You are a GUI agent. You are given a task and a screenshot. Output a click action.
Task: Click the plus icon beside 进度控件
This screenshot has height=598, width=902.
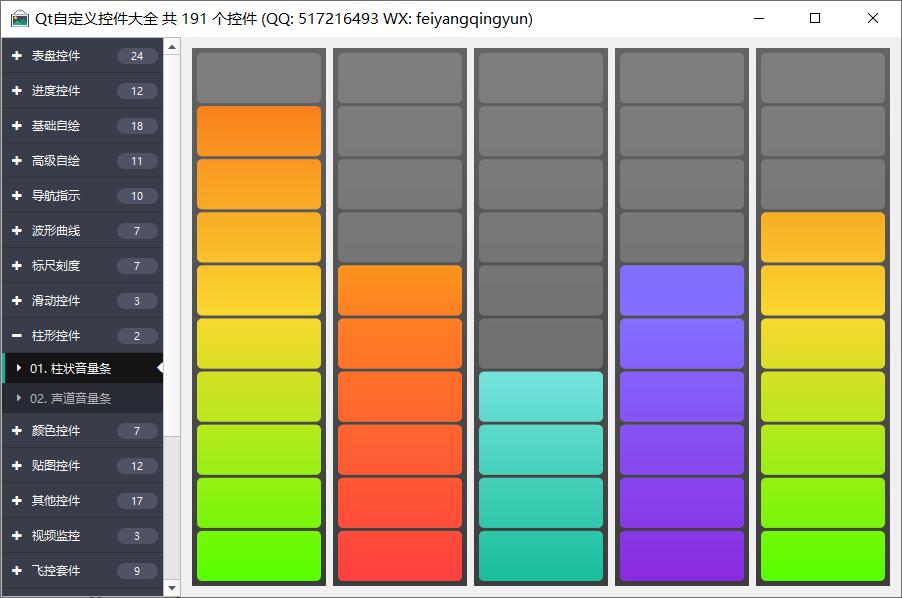(17, 91)
